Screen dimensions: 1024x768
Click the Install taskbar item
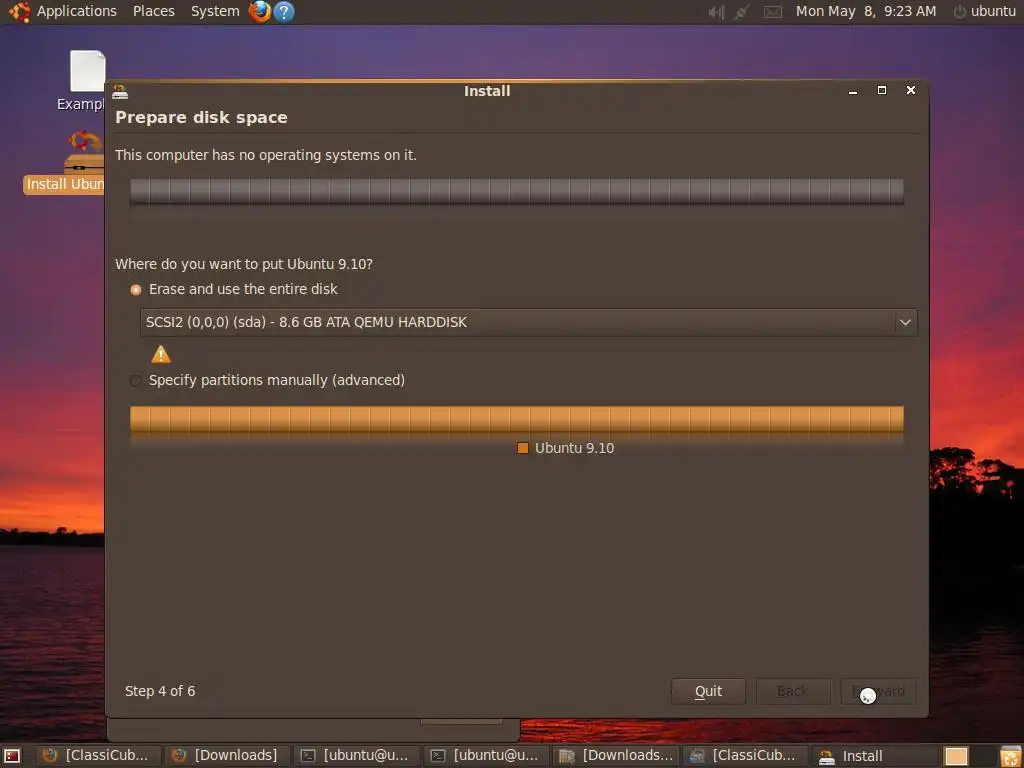coord(875,756)
